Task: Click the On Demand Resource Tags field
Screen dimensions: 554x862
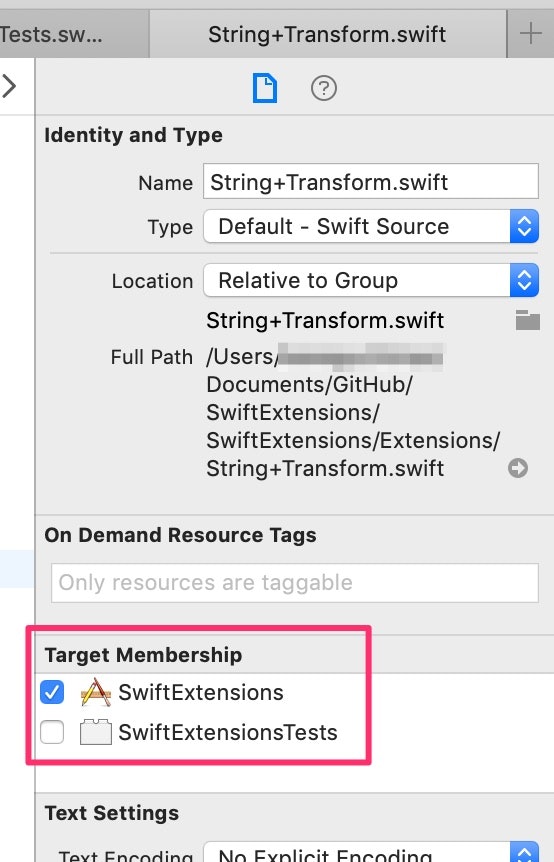Action: click(295, 583)
